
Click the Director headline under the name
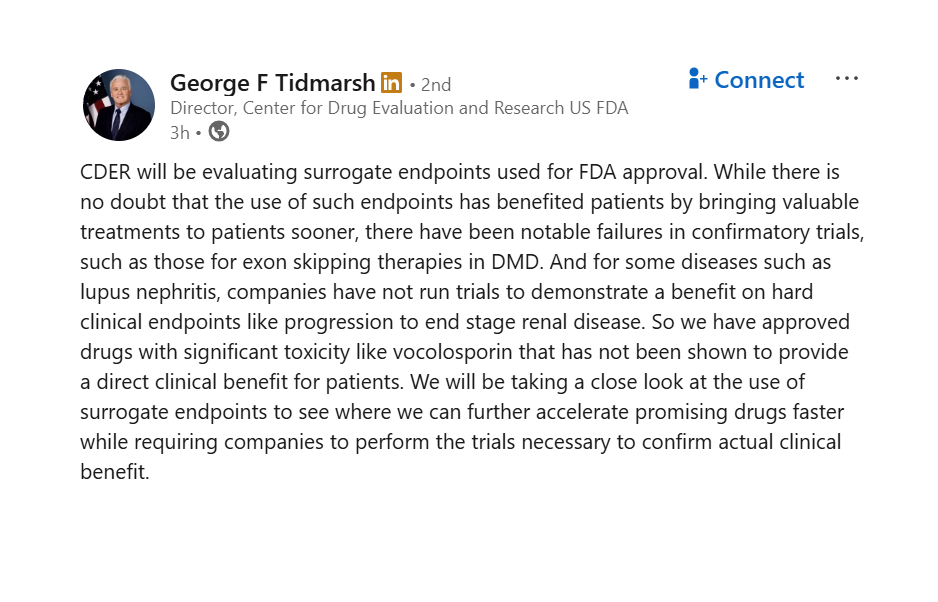coord(398,108)
